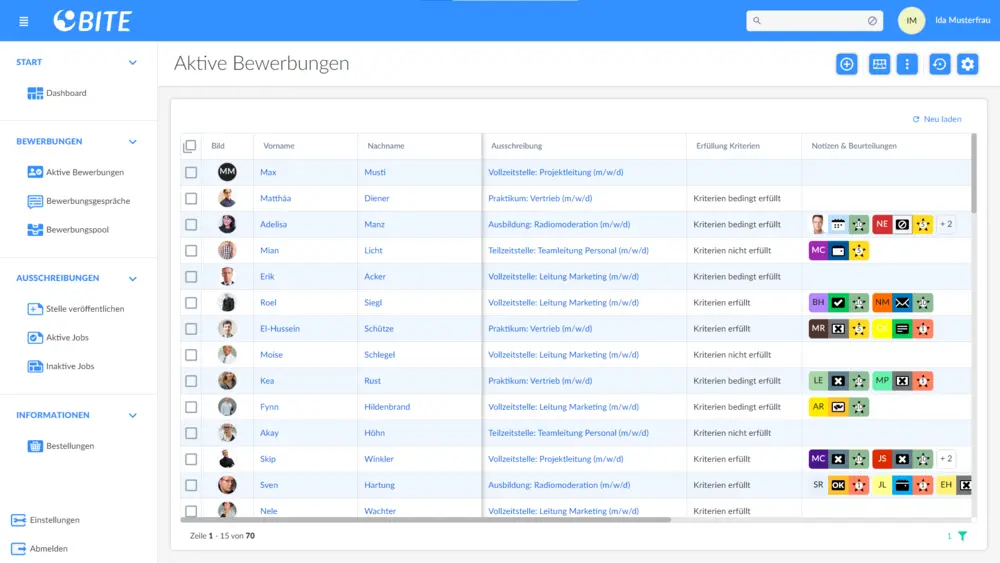Click the select-all icon in table header
This screenshot has width=1000, height=563.
point(190,146)
